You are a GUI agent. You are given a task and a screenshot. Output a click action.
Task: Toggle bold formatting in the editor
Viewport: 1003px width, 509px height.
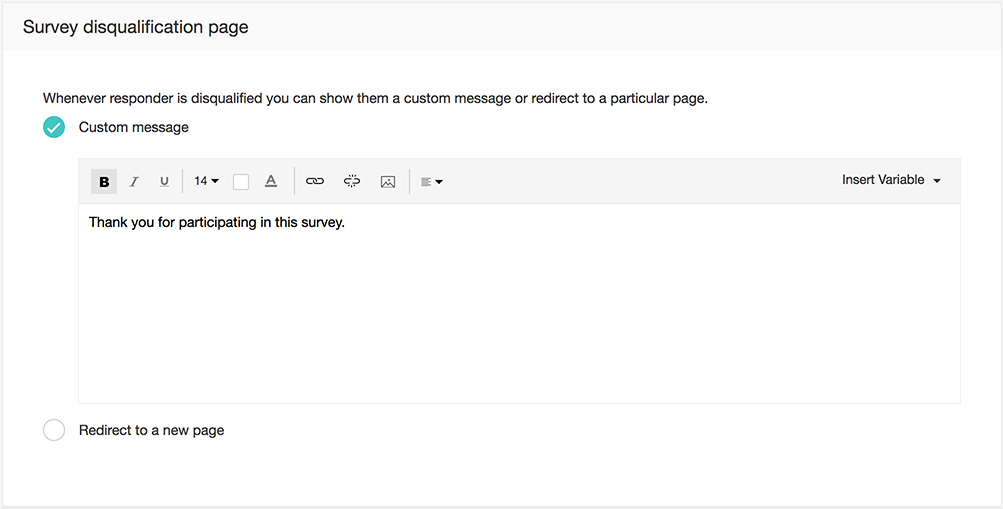104,182
